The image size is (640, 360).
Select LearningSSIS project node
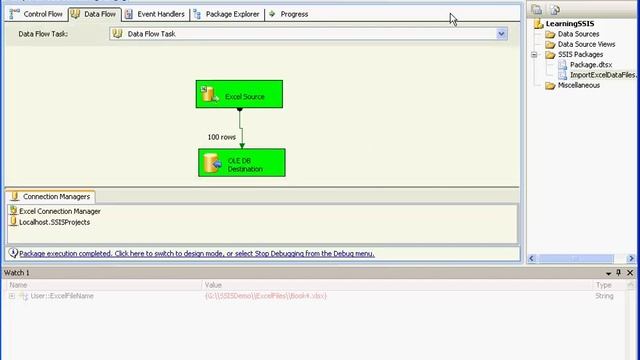click(x=570, y=24)
